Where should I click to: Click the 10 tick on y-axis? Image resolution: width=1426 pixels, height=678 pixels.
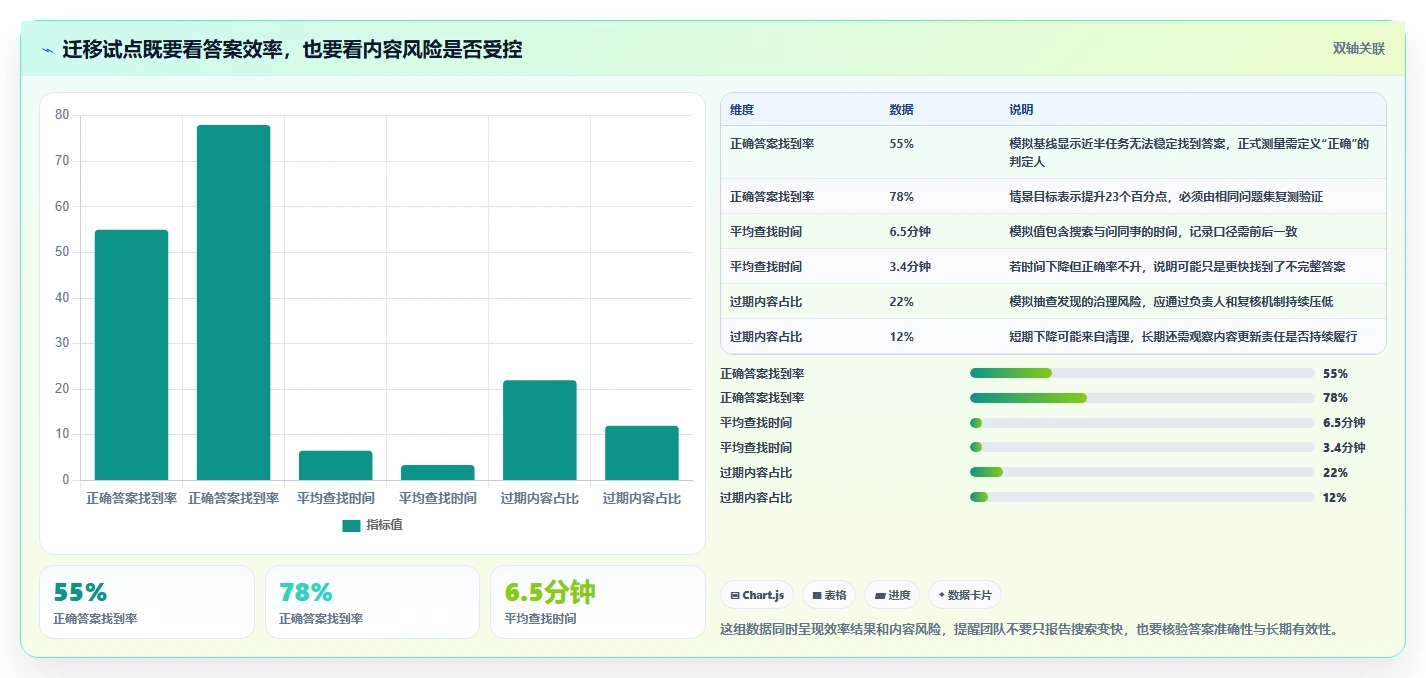pos(62,434)
